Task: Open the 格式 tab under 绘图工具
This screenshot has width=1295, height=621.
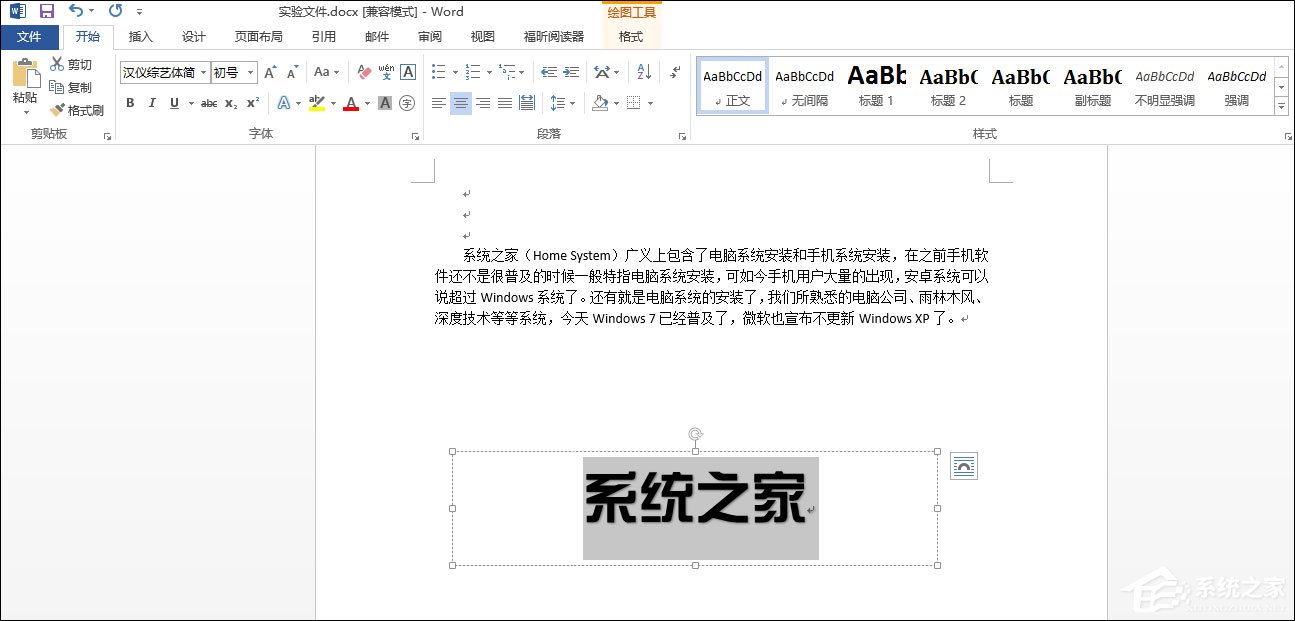Action: pyautogui.click(x=631, y=36)
